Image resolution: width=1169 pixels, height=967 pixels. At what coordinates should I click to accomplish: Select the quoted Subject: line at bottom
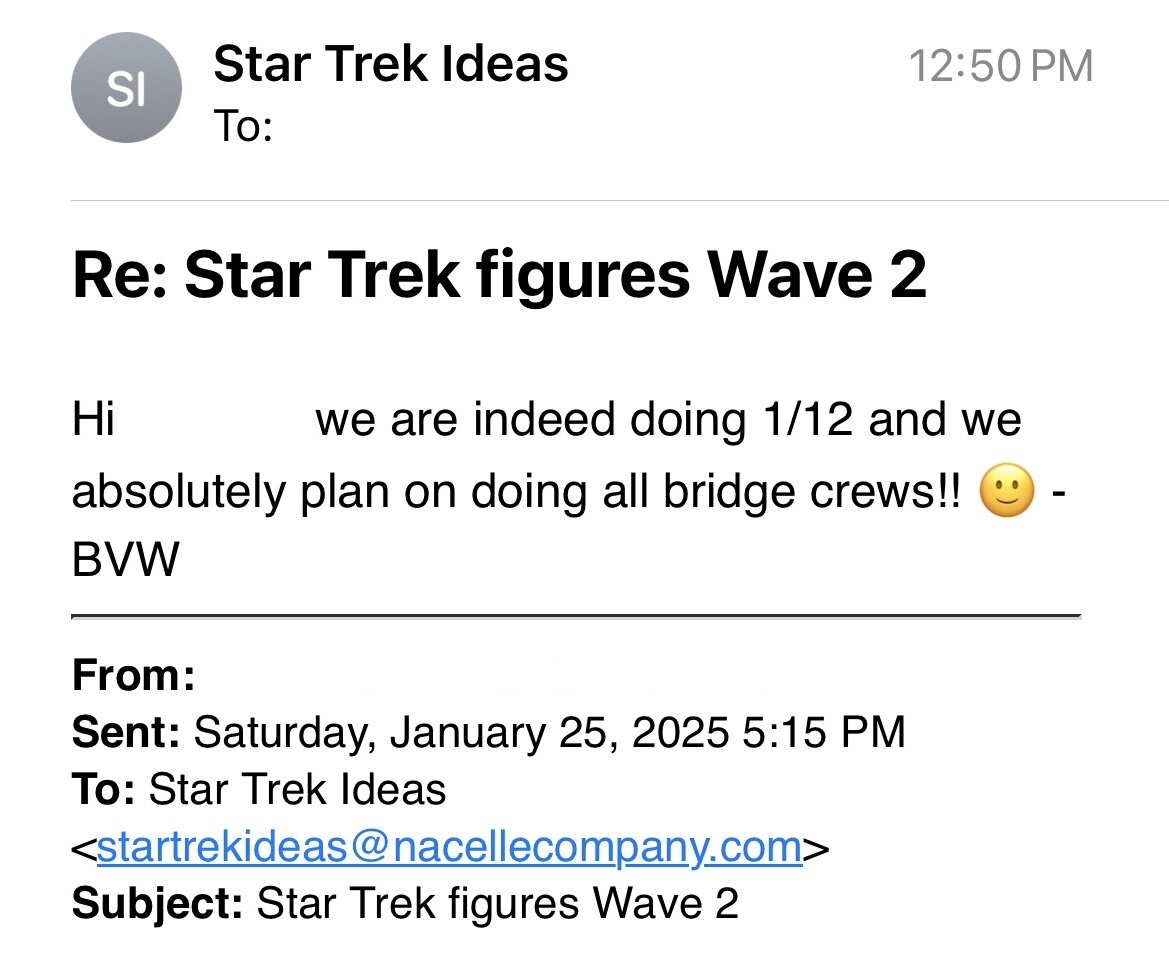[405, 903]
